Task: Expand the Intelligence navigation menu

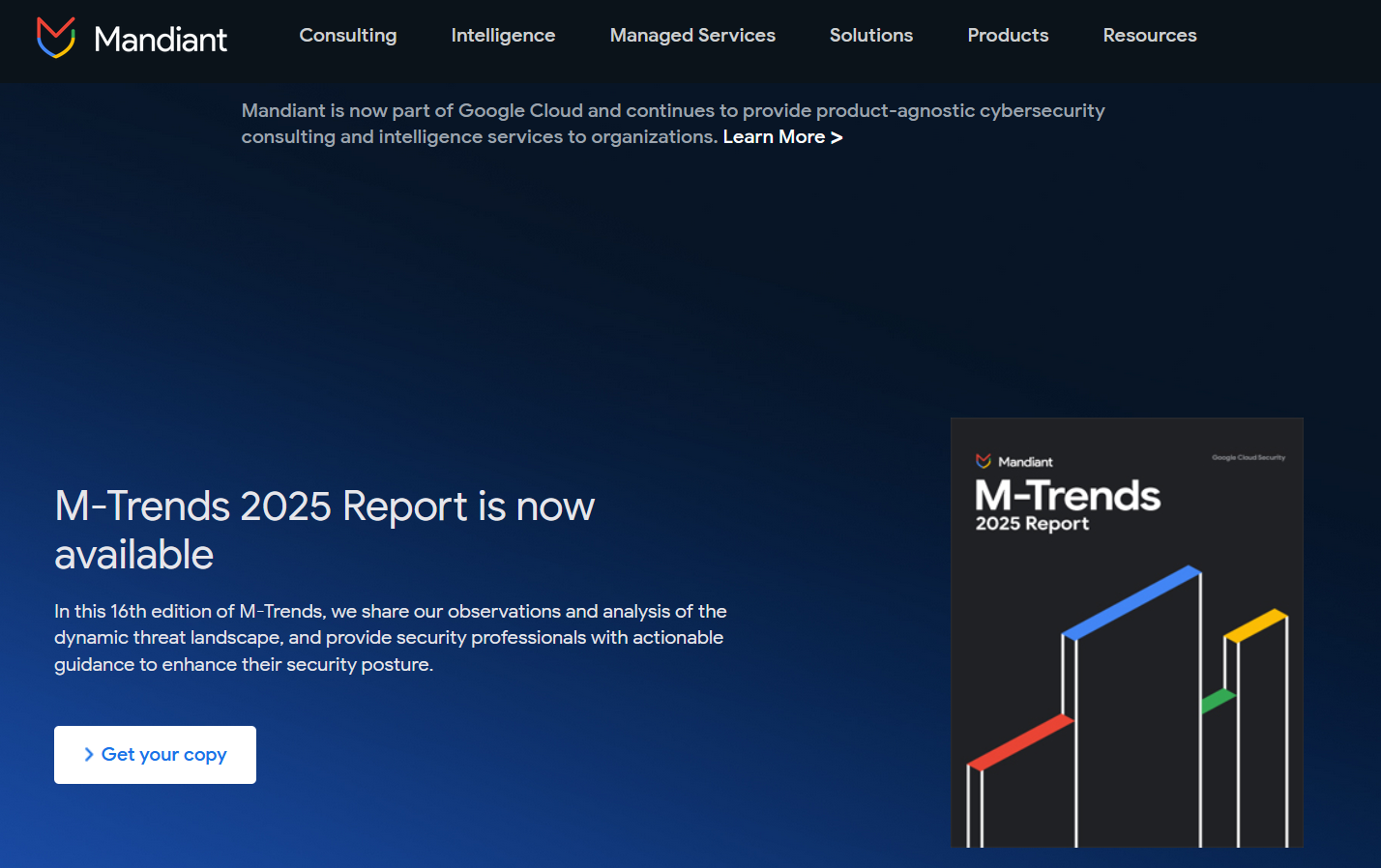Action: (x=503, y=36)
